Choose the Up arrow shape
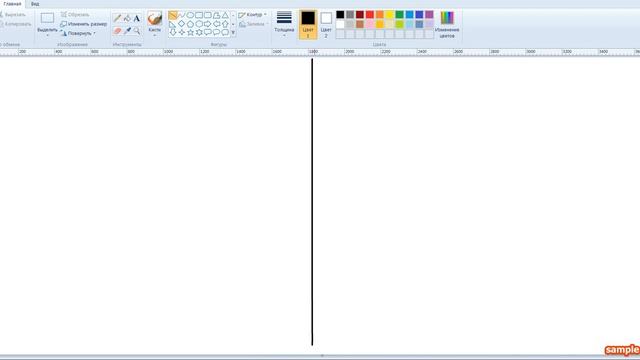The height and width of the screenshot is (360, 640). (225, 24)
